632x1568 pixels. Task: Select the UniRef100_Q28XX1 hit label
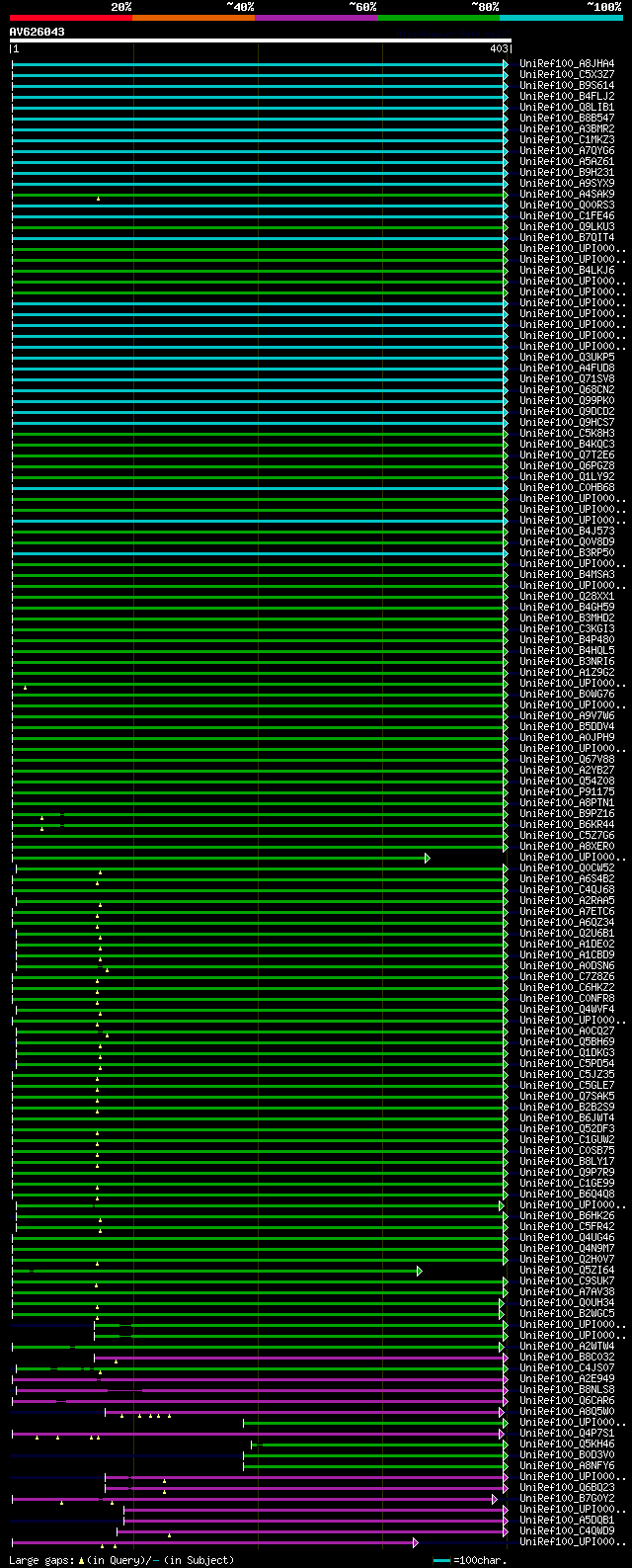point(567,597)
